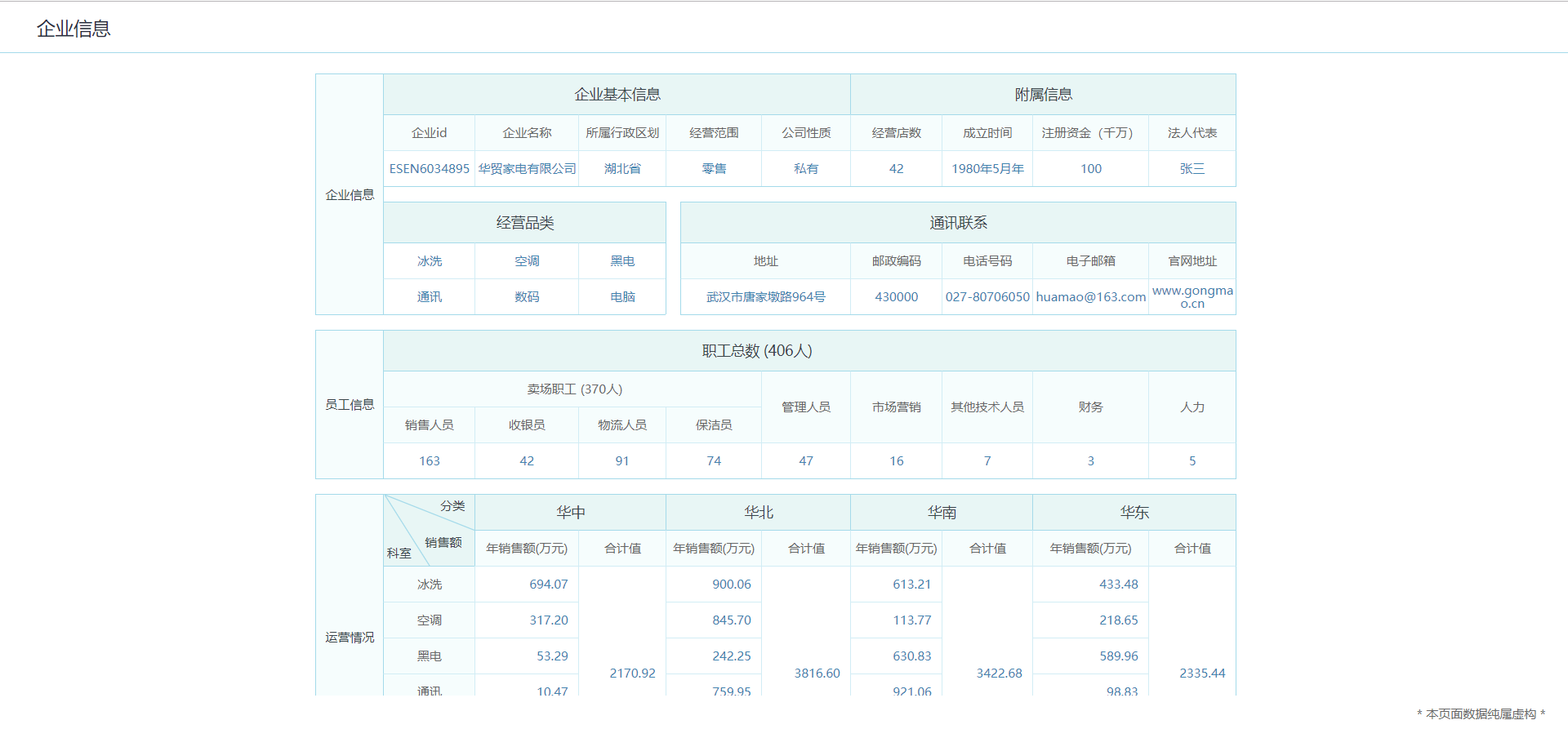Viewport: 1568px width, 738px height.
Task: Click the 通讯联系 section header
Action: [957, 223]
